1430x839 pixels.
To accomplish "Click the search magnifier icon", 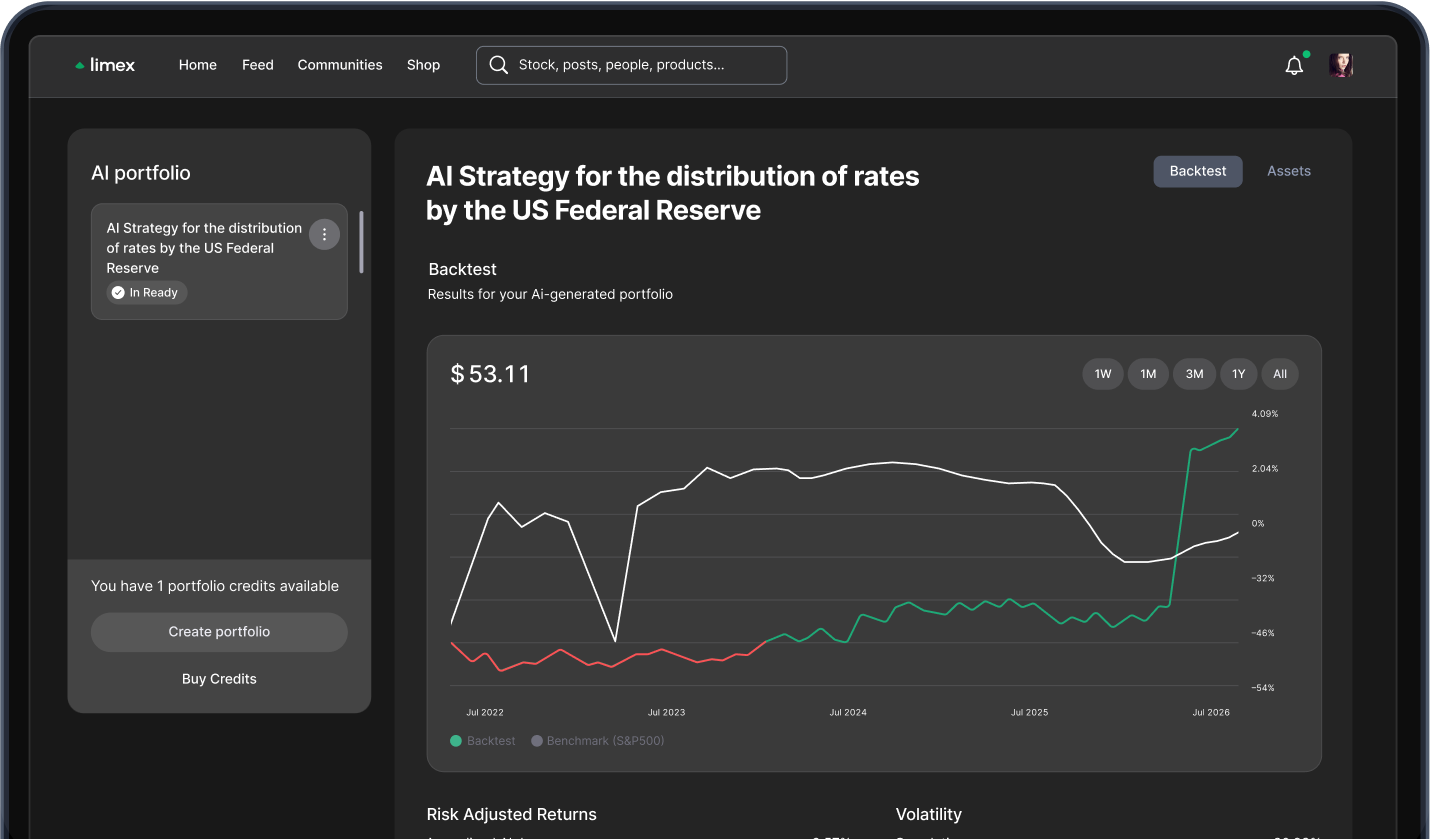I will (x=498, y=65).
